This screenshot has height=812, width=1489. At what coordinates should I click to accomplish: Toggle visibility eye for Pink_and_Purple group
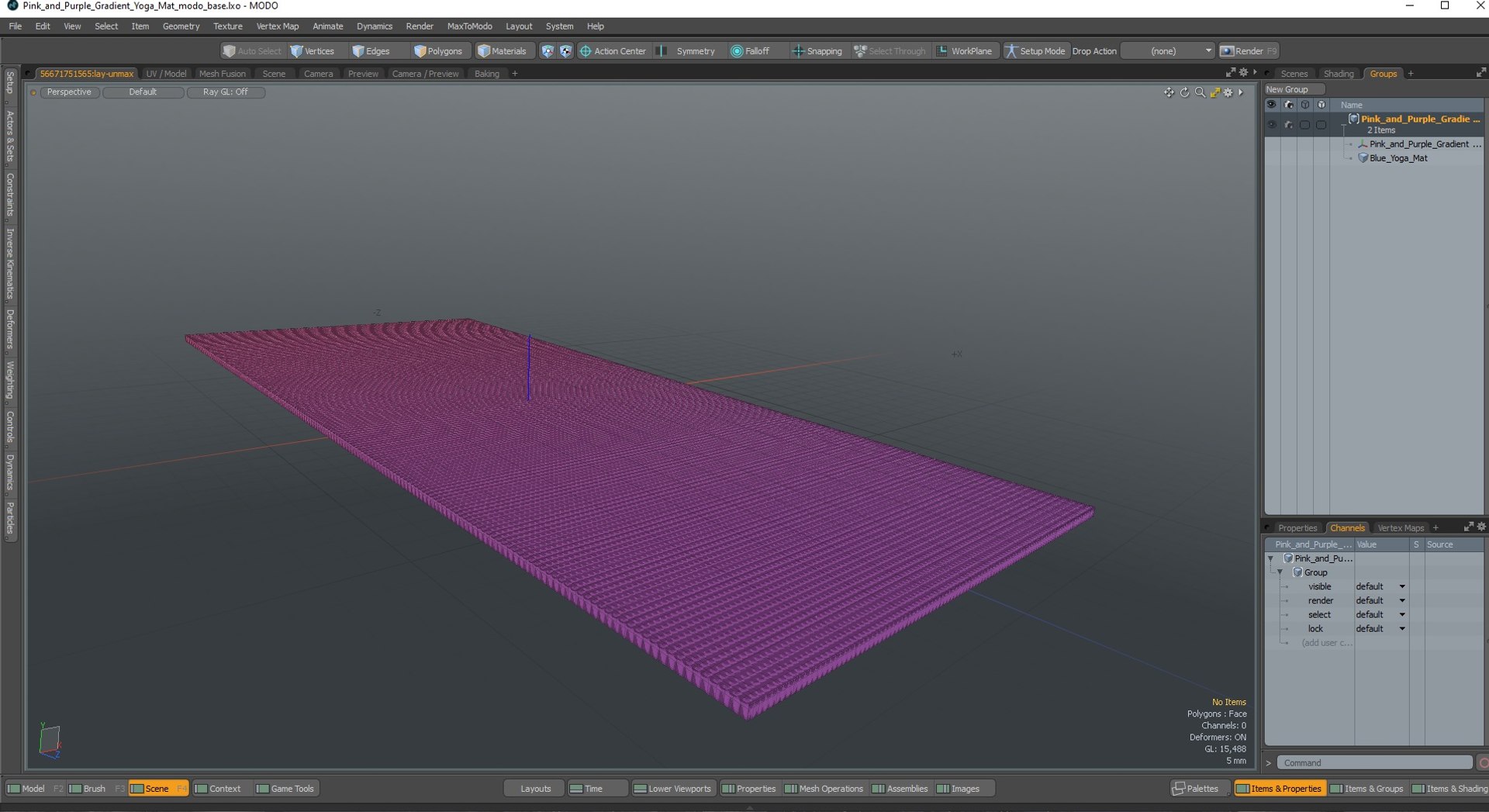[1271, 124]
